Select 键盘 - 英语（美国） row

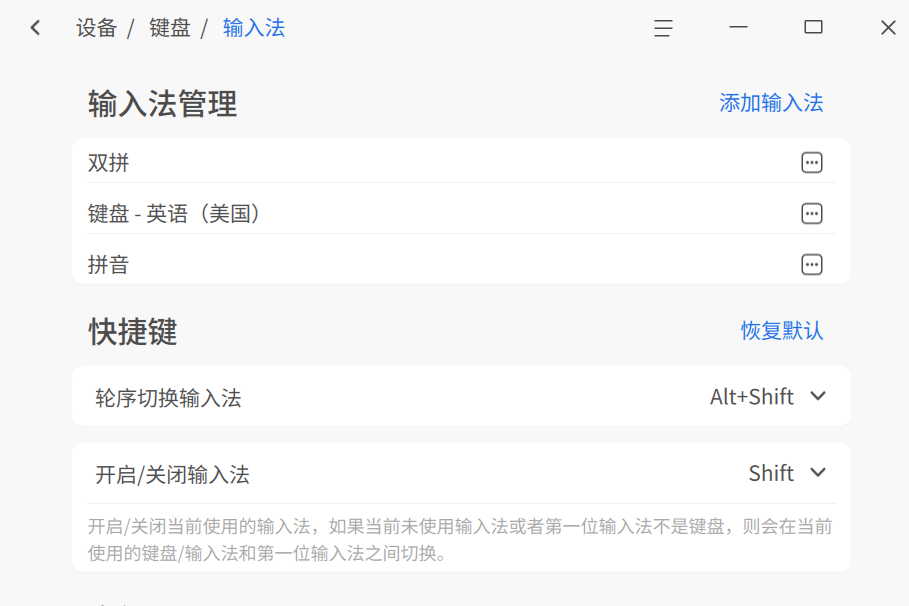coord(461,213)
